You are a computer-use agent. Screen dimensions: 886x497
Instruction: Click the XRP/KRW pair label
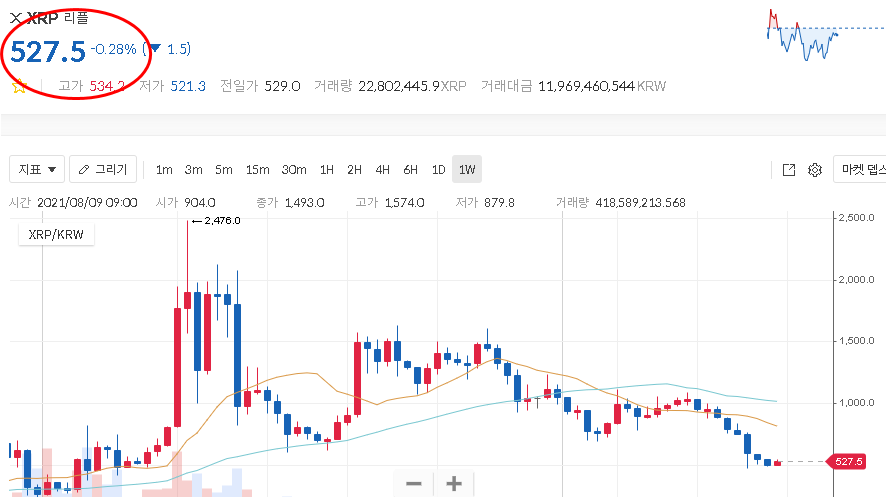[56, 234]
